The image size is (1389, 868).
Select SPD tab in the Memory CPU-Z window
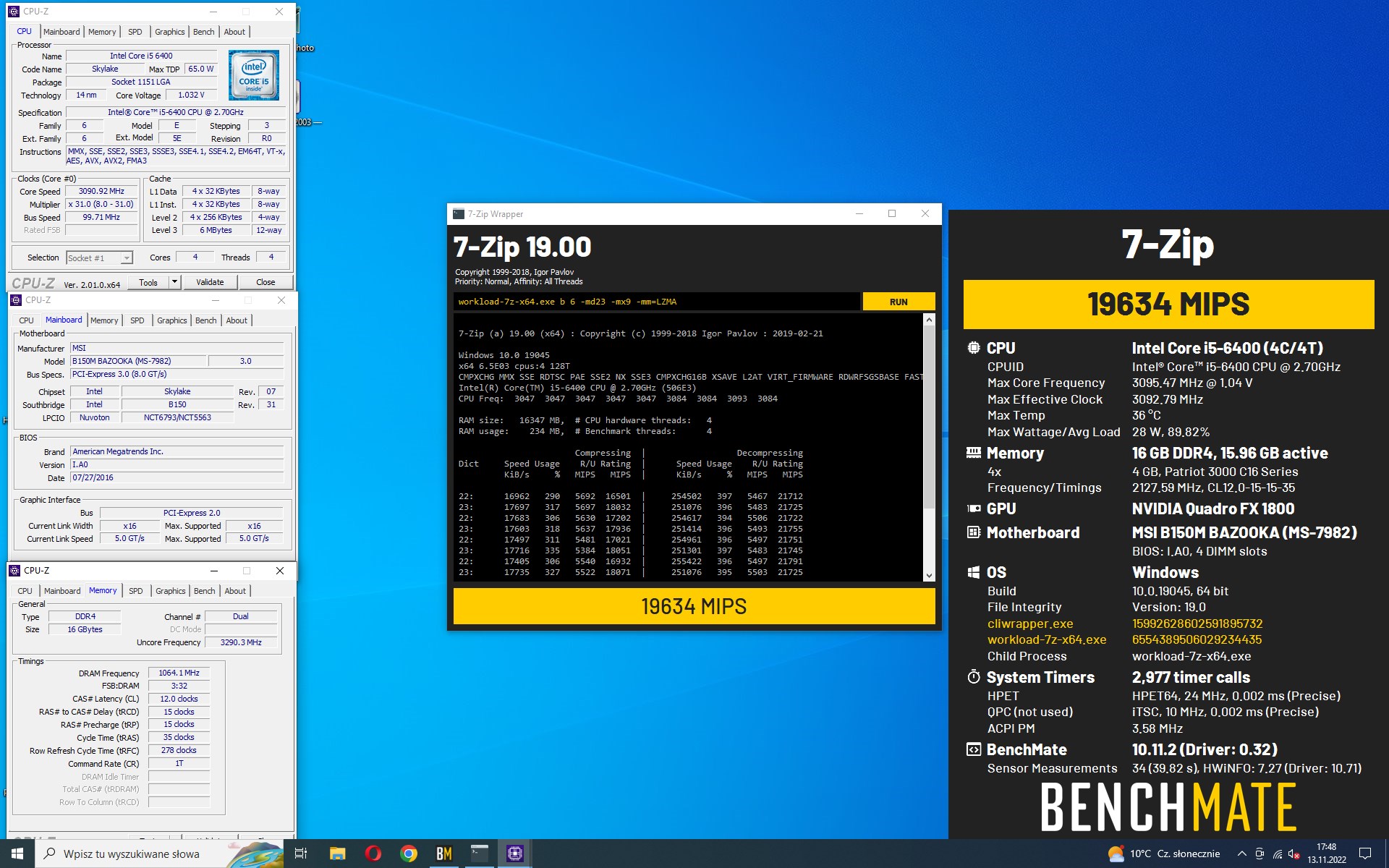[136, 591]
